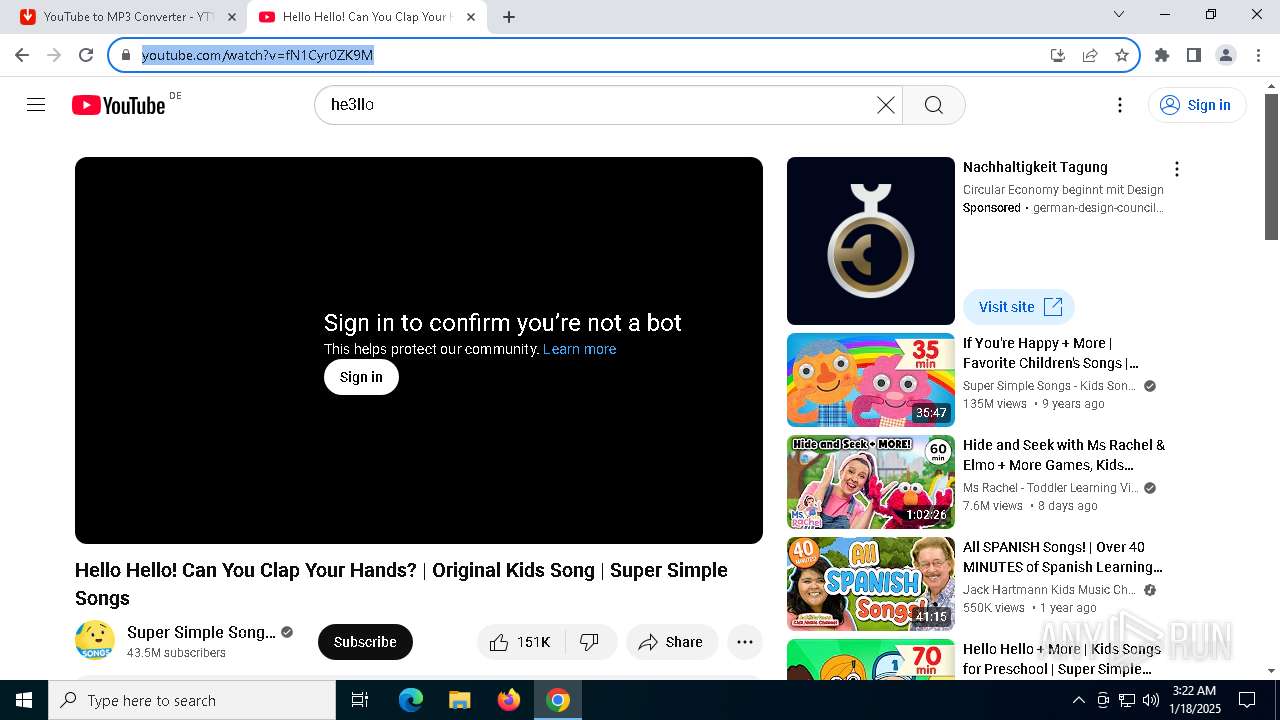Open the YouTube hamburger guide menu

point(36,105)
